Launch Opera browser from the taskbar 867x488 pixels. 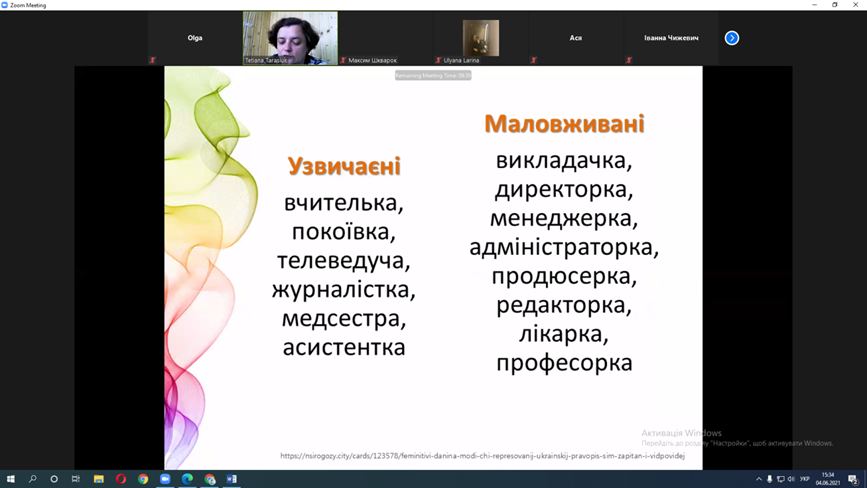point(121,479)
